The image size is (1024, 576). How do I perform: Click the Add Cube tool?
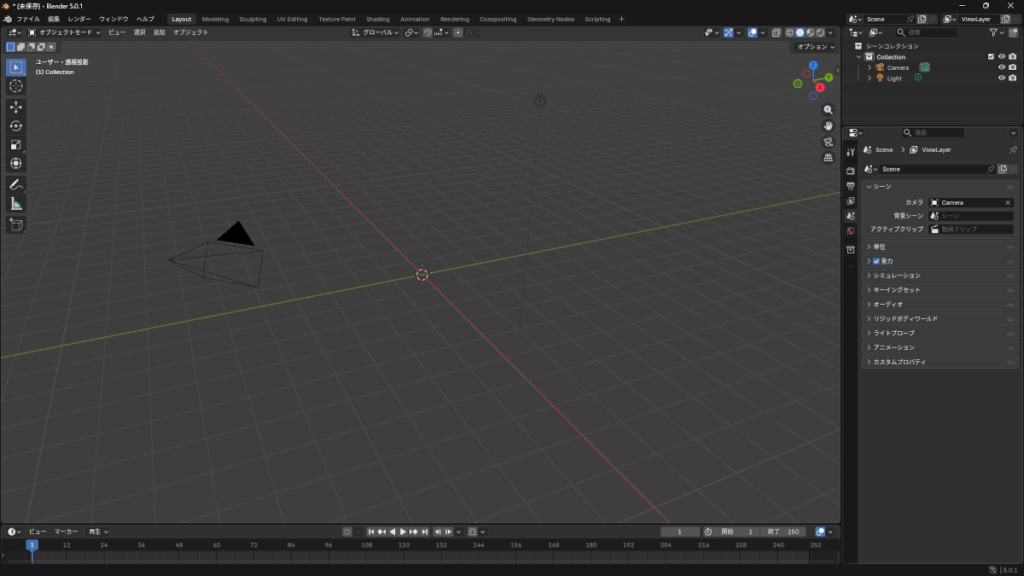pyautogui.click(x=16, y=225)
